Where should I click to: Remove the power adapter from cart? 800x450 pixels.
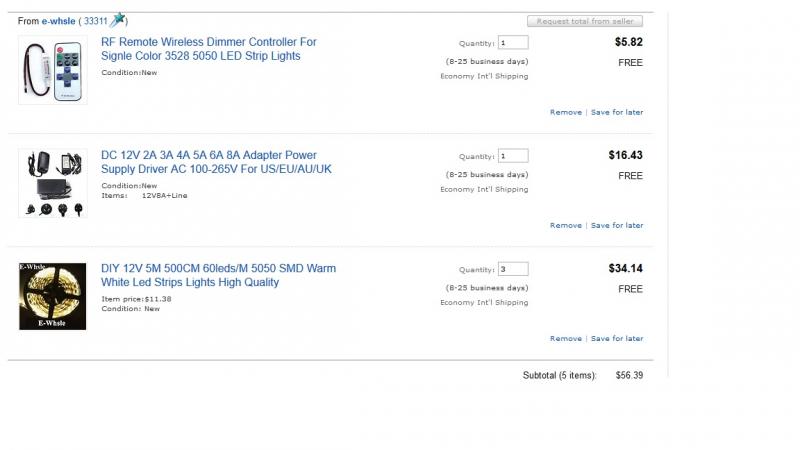coord(566,226)
